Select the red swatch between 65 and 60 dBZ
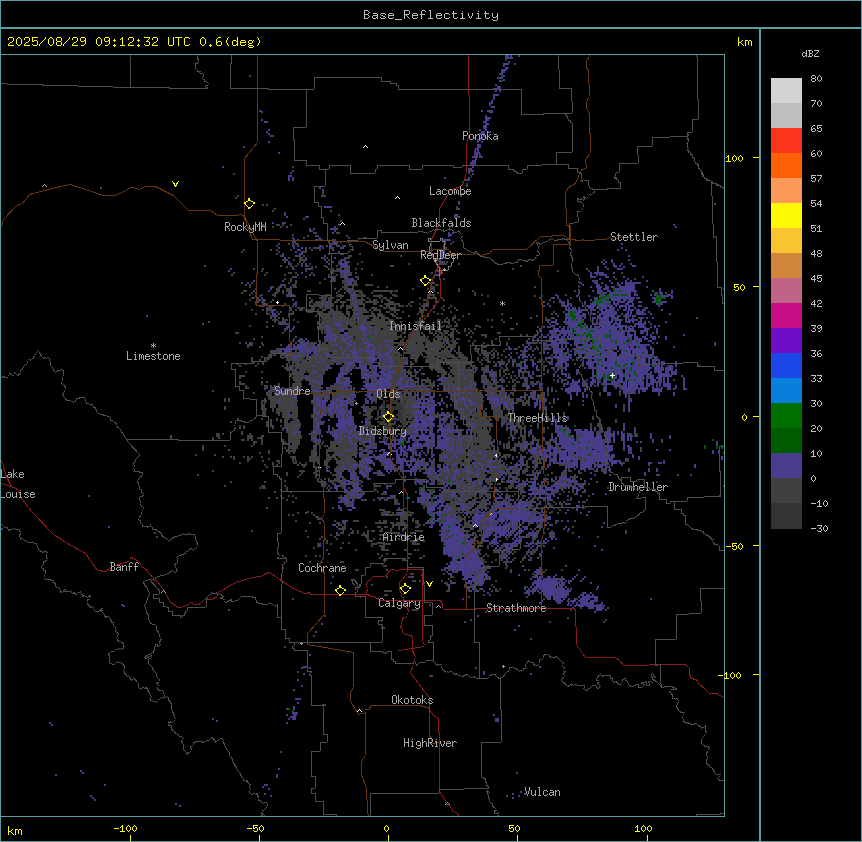The image size is (862, 842). pyautogui.click(x=786, y=141)
